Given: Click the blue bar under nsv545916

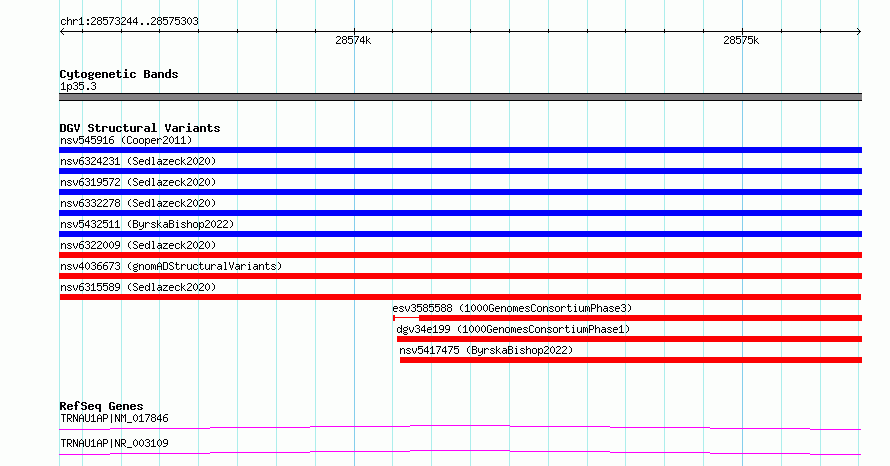Looking at the screenshot, I should (x=460, y=150).
